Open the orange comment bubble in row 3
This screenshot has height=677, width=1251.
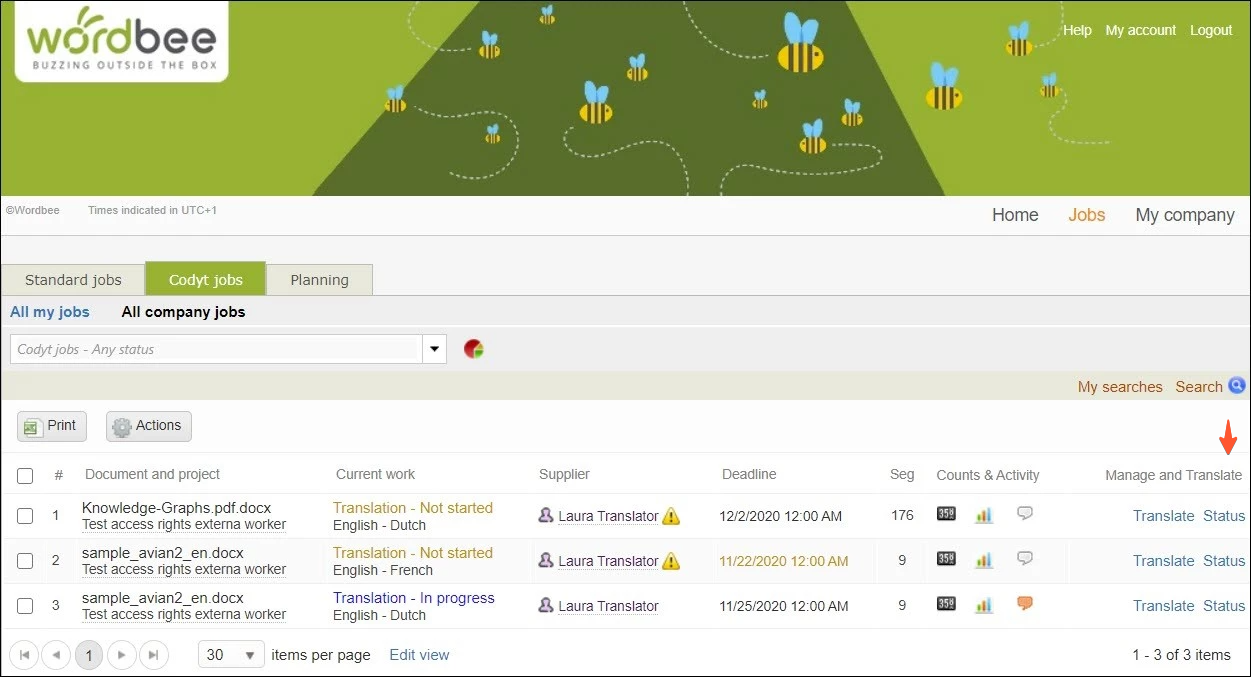(1024, 604)
